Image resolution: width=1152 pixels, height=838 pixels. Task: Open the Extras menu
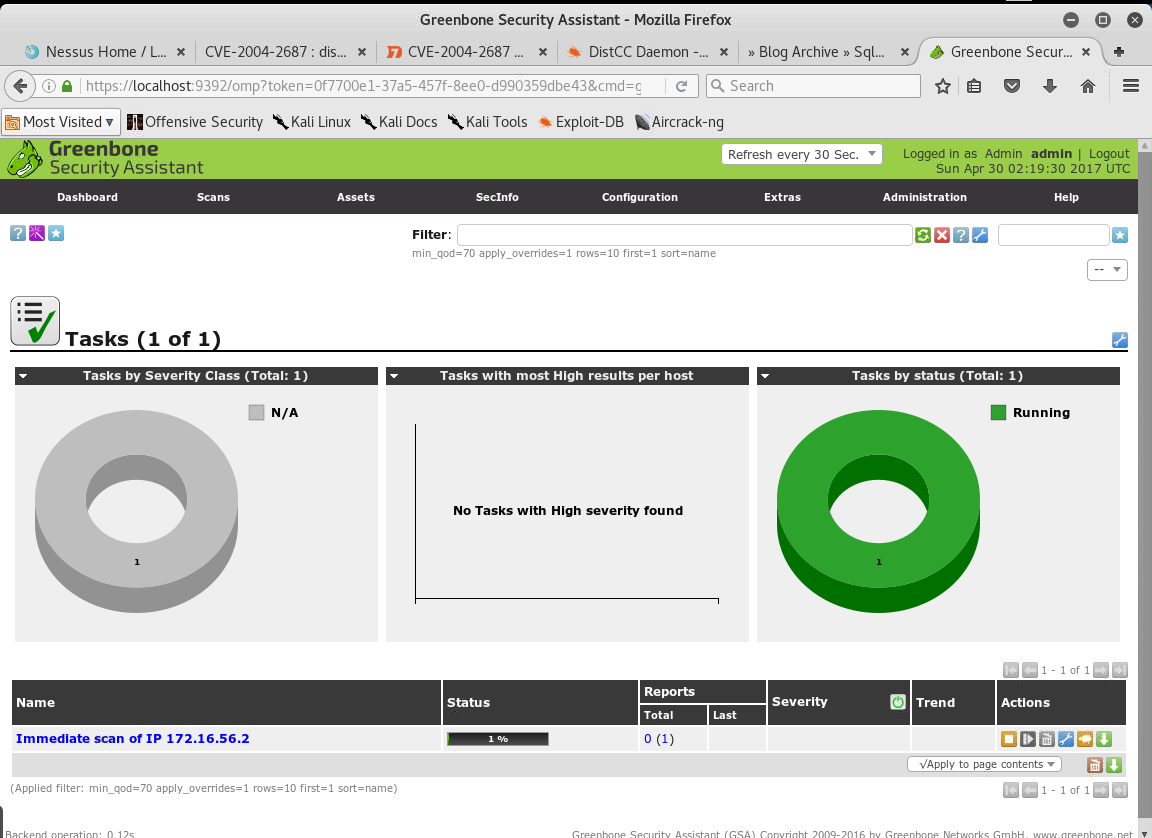pos(782,197)
